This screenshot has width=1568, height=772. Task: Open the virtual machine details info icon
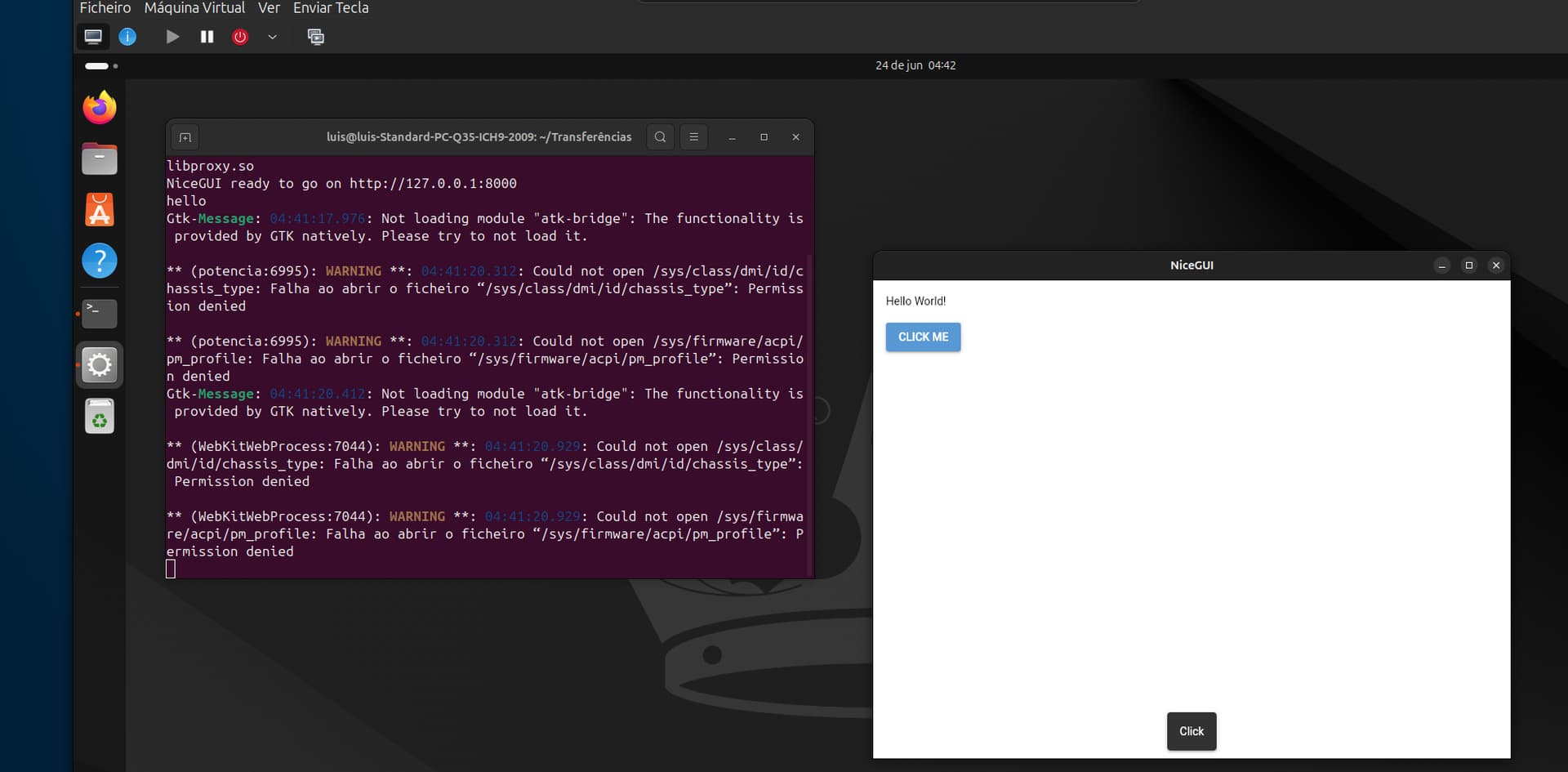pos(127,37)
